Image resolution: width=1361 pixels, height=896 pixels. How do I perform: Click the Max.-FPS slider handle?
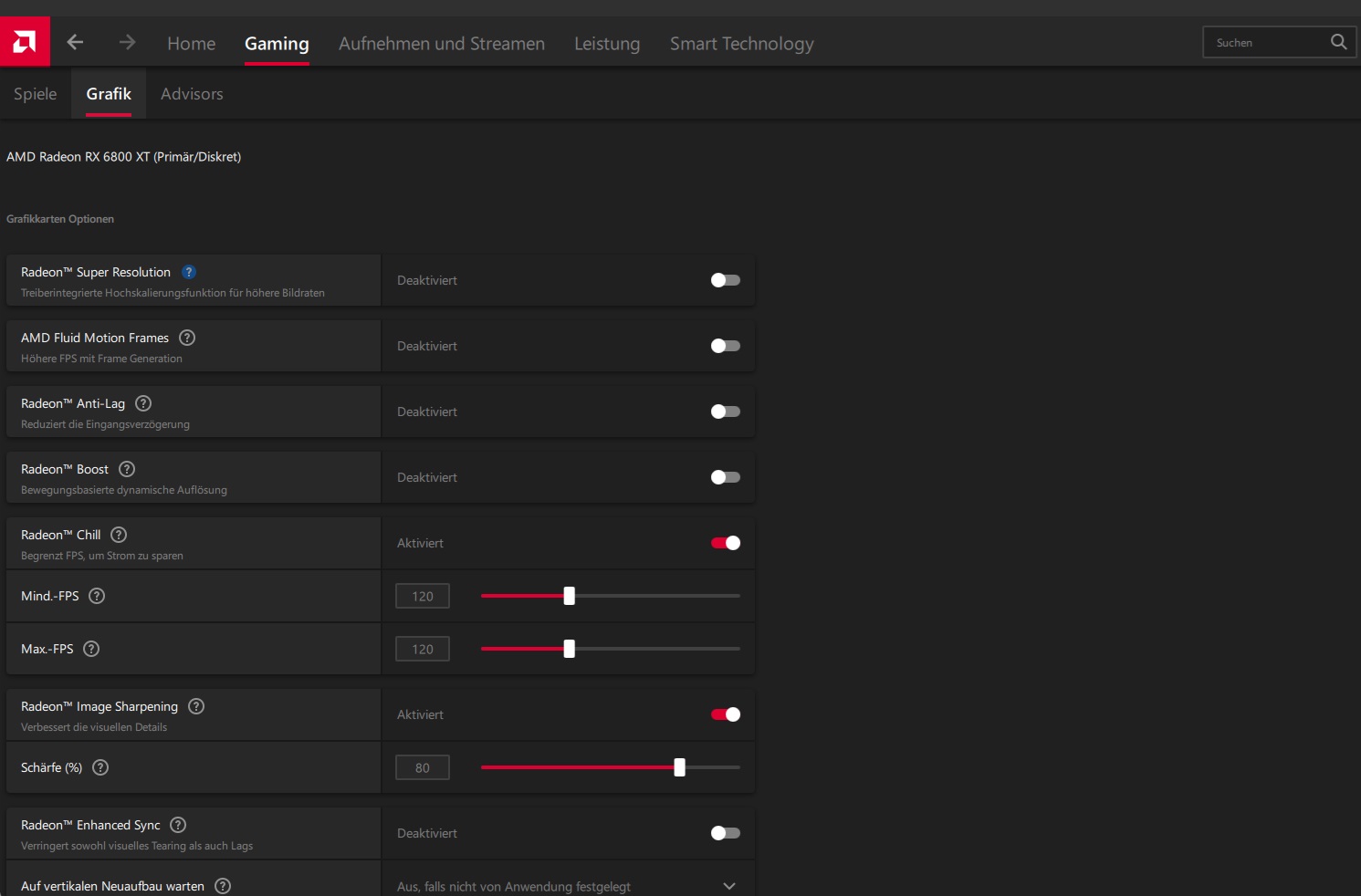[570, 649]
